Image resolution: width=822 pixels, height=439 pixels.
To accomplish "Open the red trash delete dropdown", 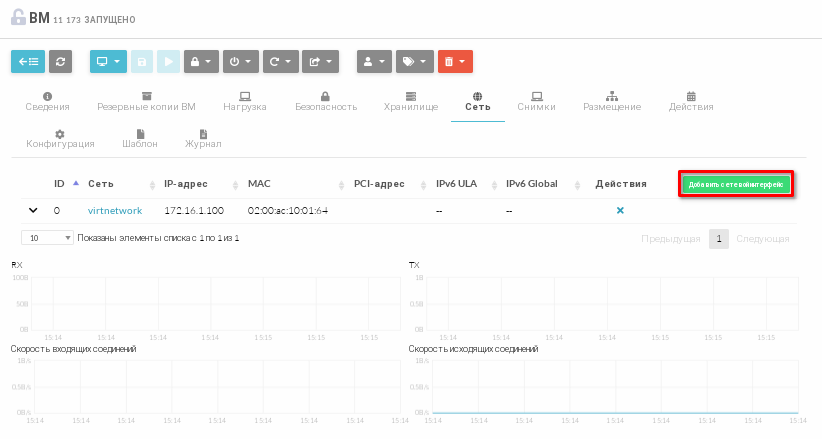I will pyautogui.click(x=455, y=61).
